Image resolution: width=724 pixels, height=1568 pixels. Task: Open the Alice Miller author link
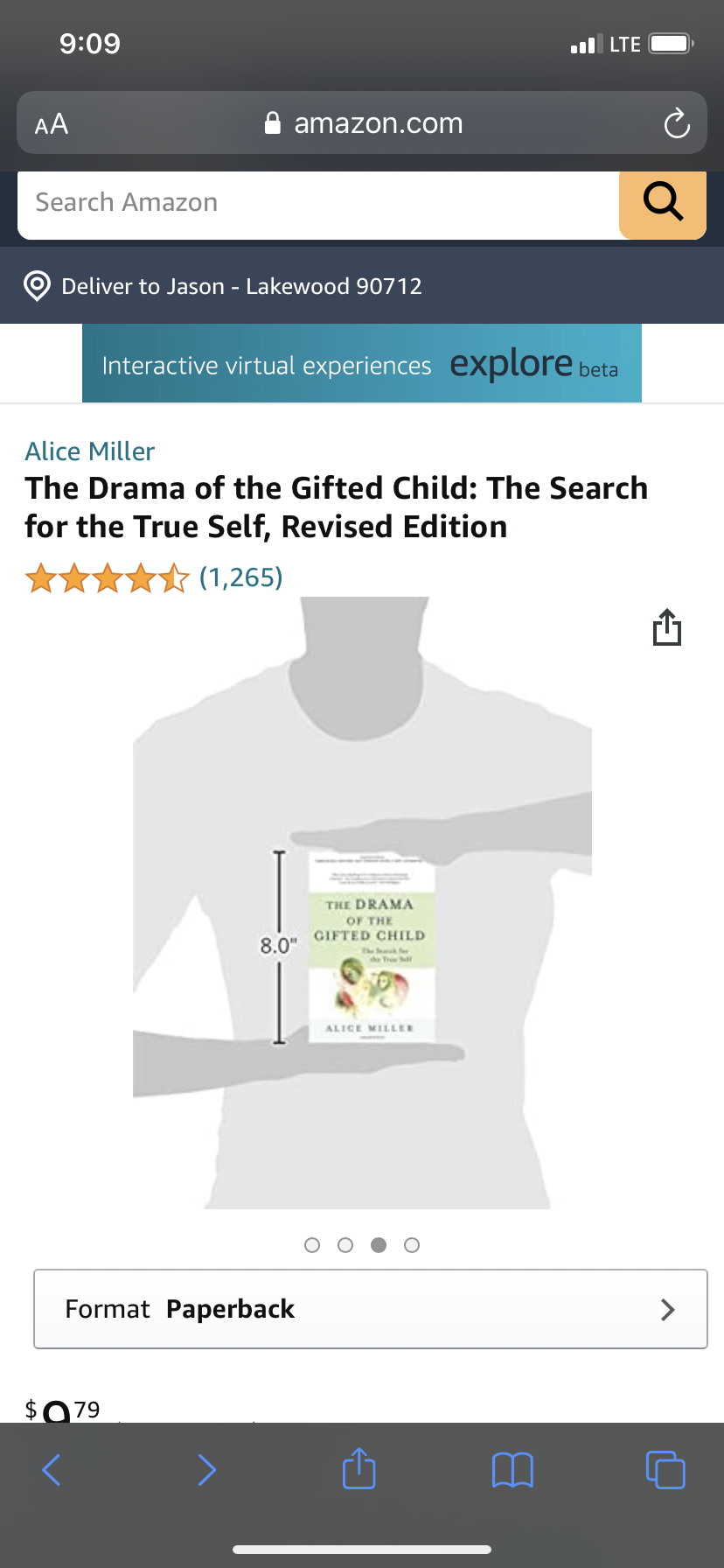[x=90, y=451]
